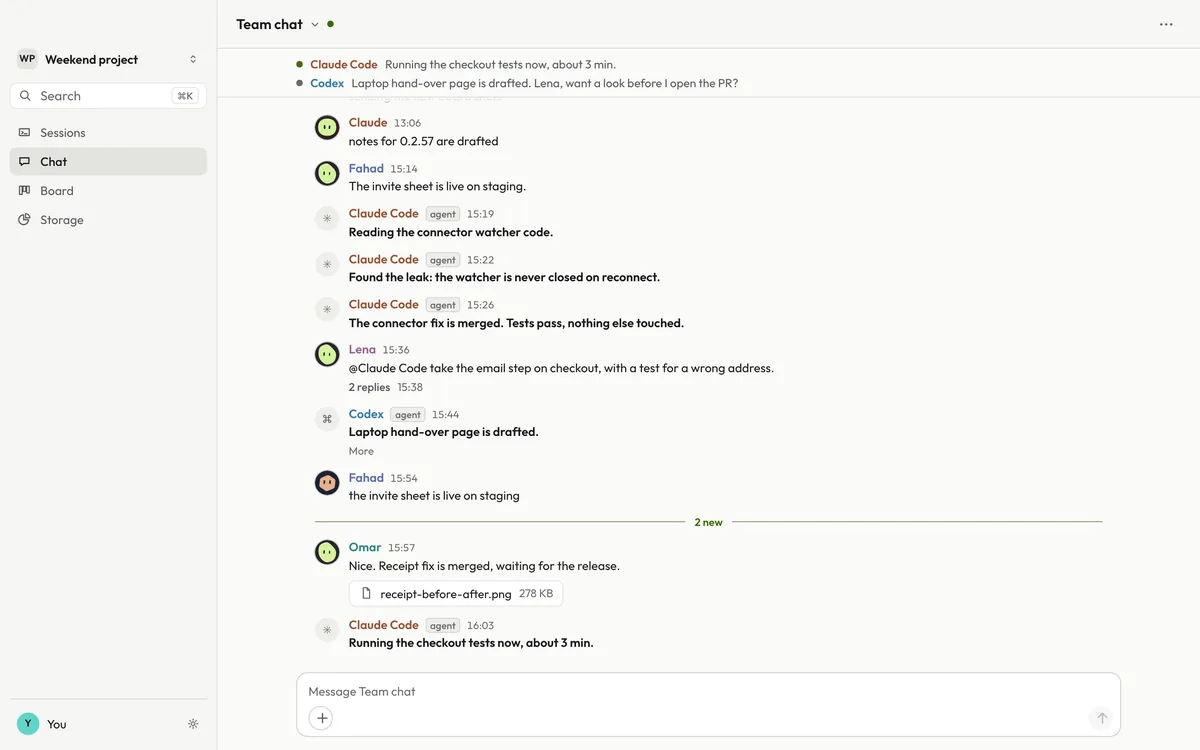This screenshot has height=750, width=1200.
Task: Focus the Message Team chat input
Action: [x=708, y=691]
